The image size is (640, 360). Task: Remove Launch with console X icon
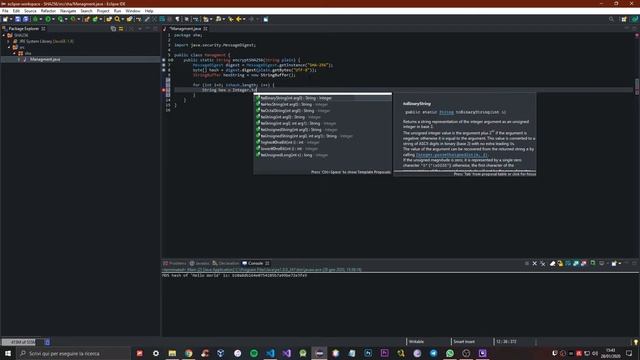click(535, 264)
